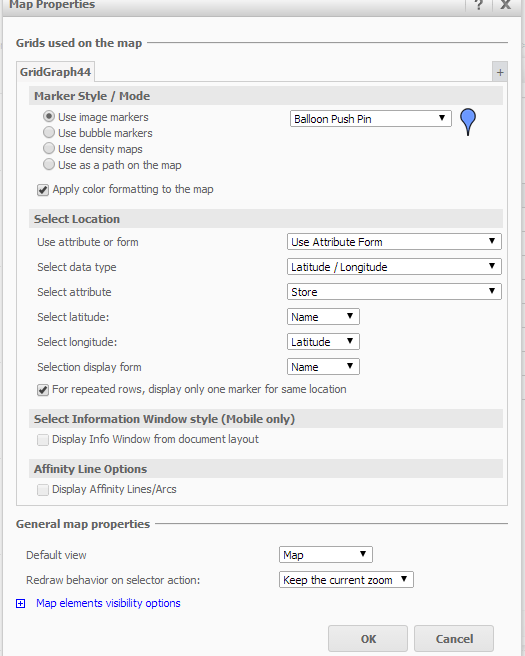Open Map elements visibility options link
Viewport: 525px width, 656px height.
(108, 603)
